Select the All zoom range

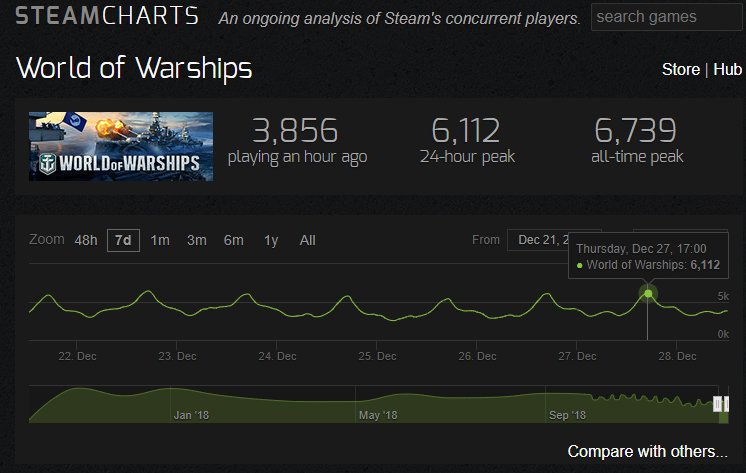[x=307, y=241]
